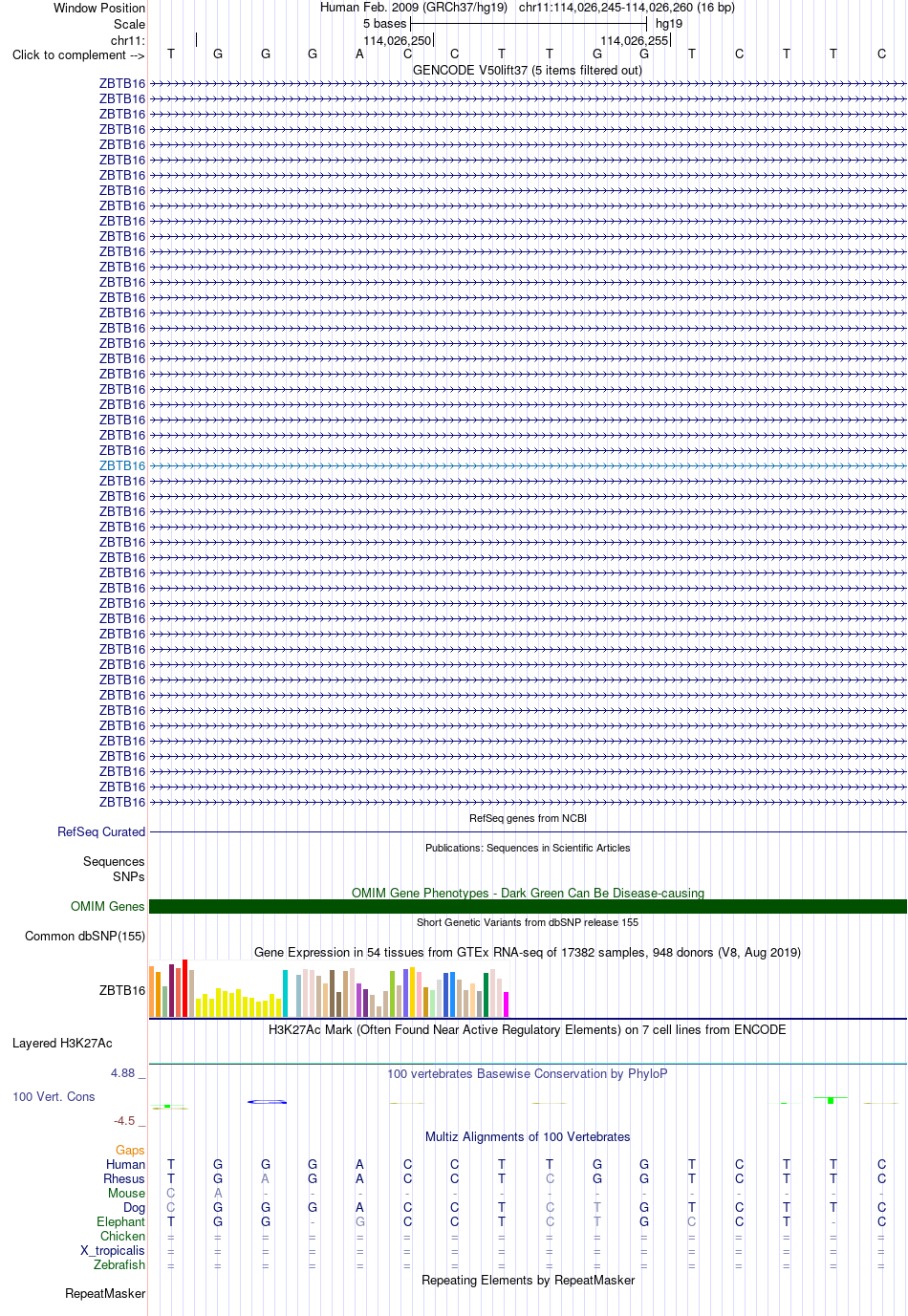The image size is (908, 1316).
Task: Click the '100 Vert. Cons' track label
Action: pyautogui.click(x=54, y=1096)
